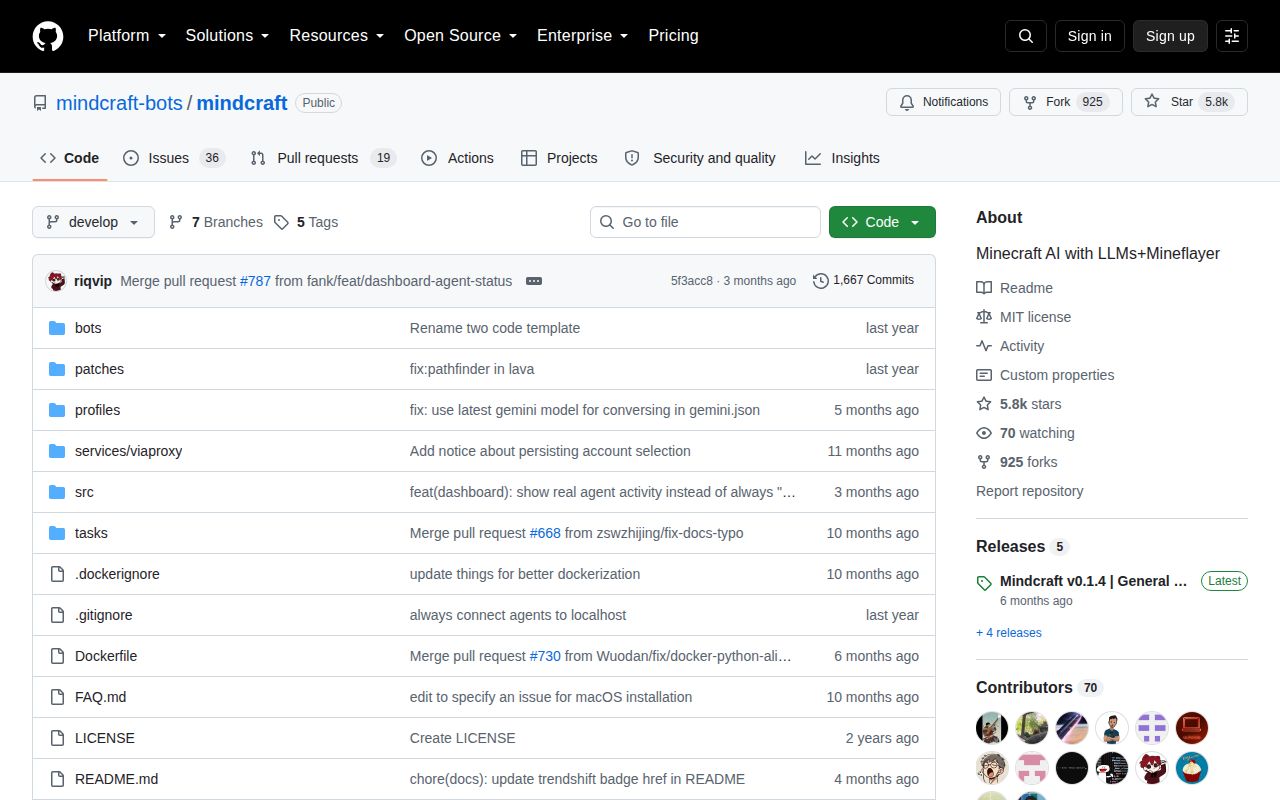Screen dimensions: 1280x800
Task: Switch to the Pull requests tab
Action: (x=323, y=158)
